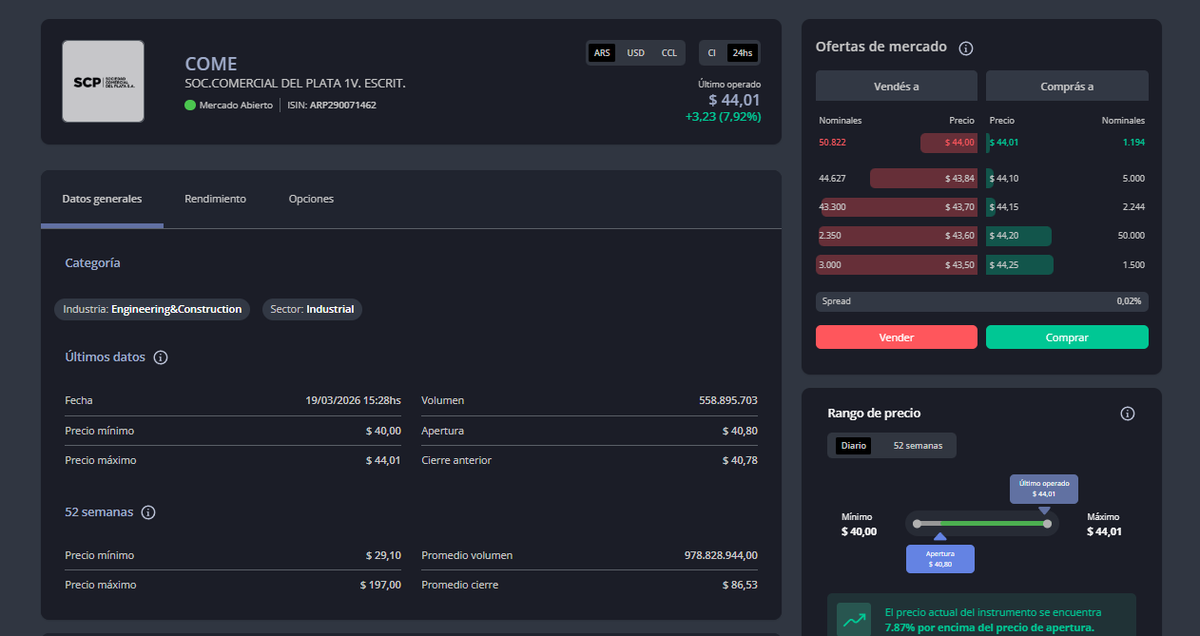
Task: Select USD currency toggle
Action: pyautogui.click(x=636, y=53)
